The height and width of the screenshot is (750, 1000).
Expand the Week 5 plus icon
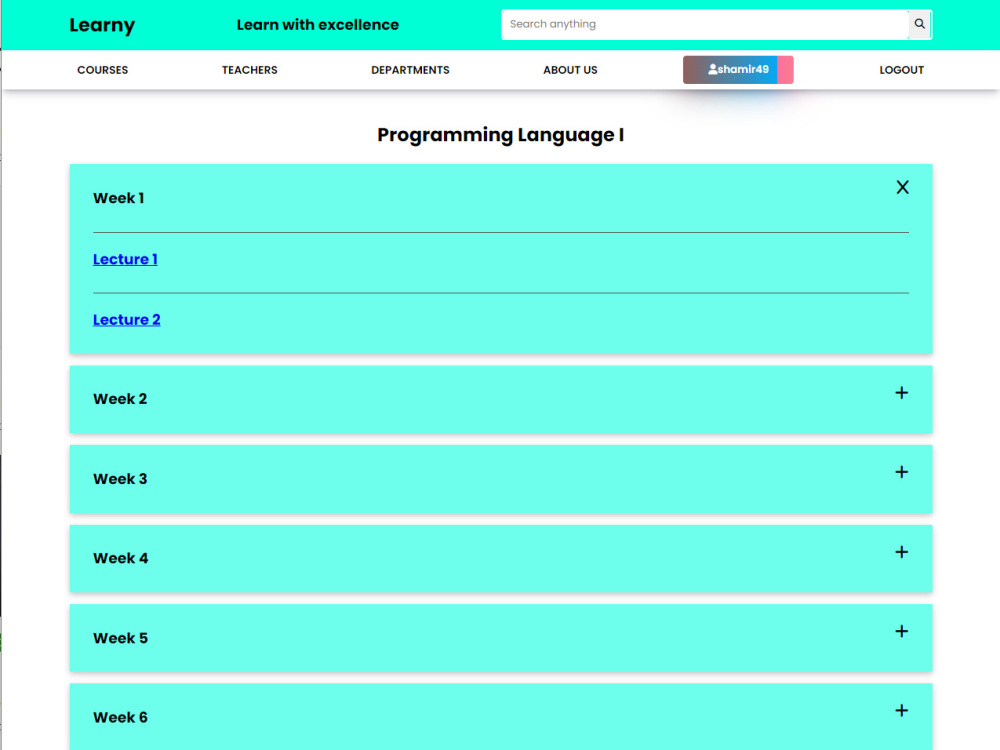901,631
